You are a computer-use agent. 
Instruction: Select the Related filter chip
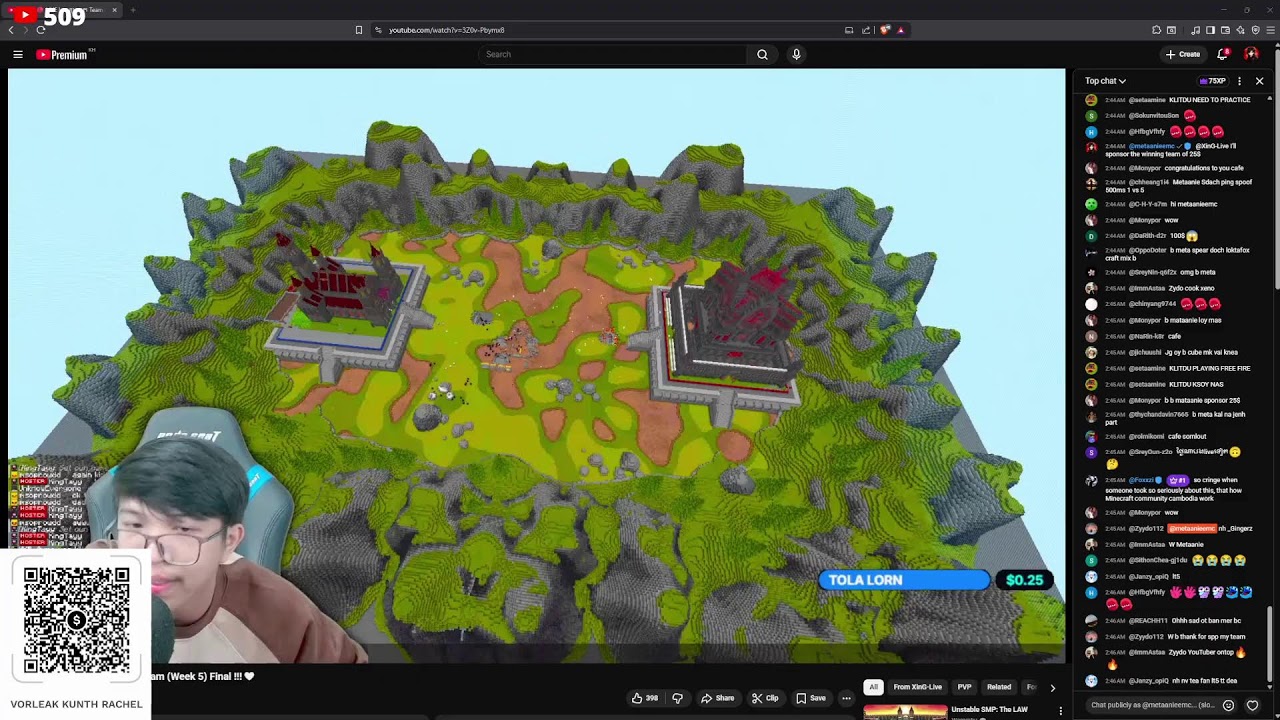pos(999,687)
